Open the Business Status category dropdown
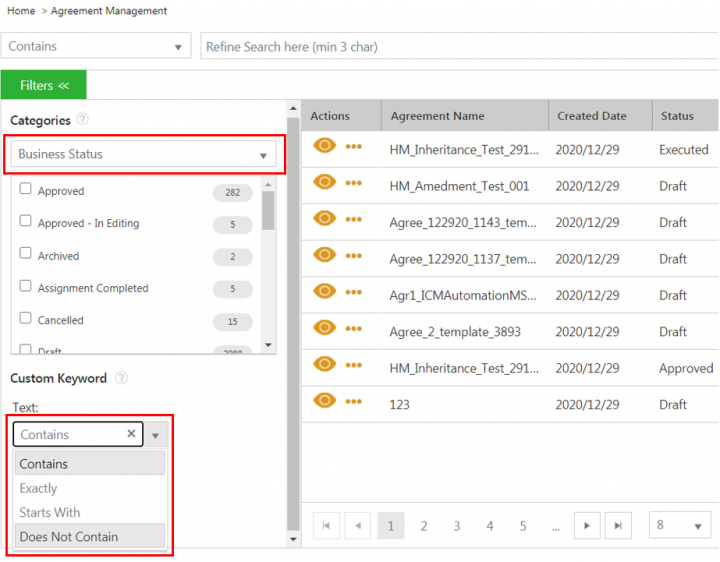This screenshot has width=720, height=562. 143,154
